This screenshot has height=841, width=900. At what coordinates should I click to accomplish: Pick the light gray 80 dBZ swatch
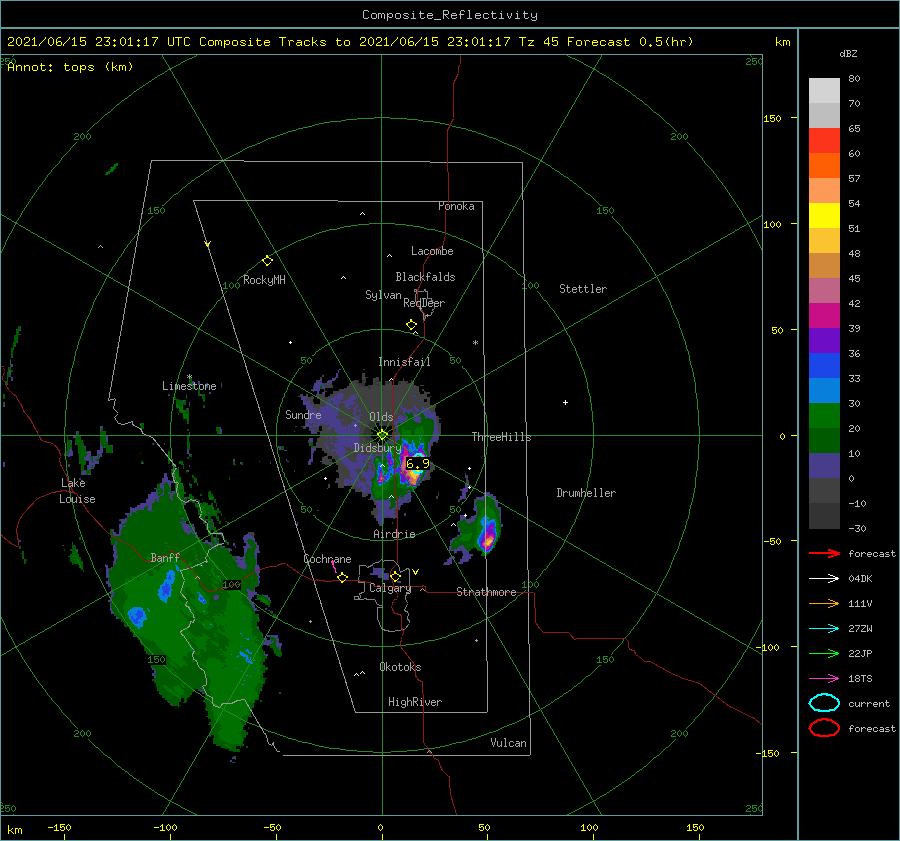tap(824, 90)
